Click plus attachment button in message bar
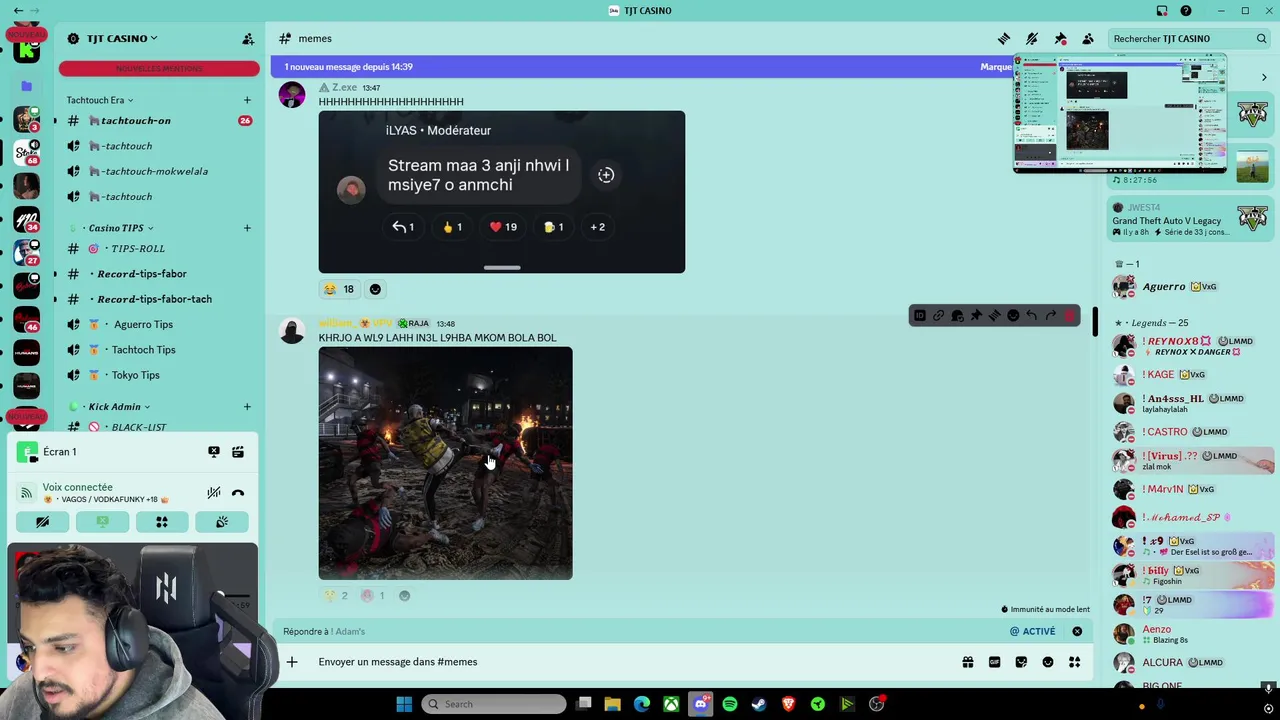Image resolution: width=1280 pixels, height=720 pixels. [x=292, y=662]
